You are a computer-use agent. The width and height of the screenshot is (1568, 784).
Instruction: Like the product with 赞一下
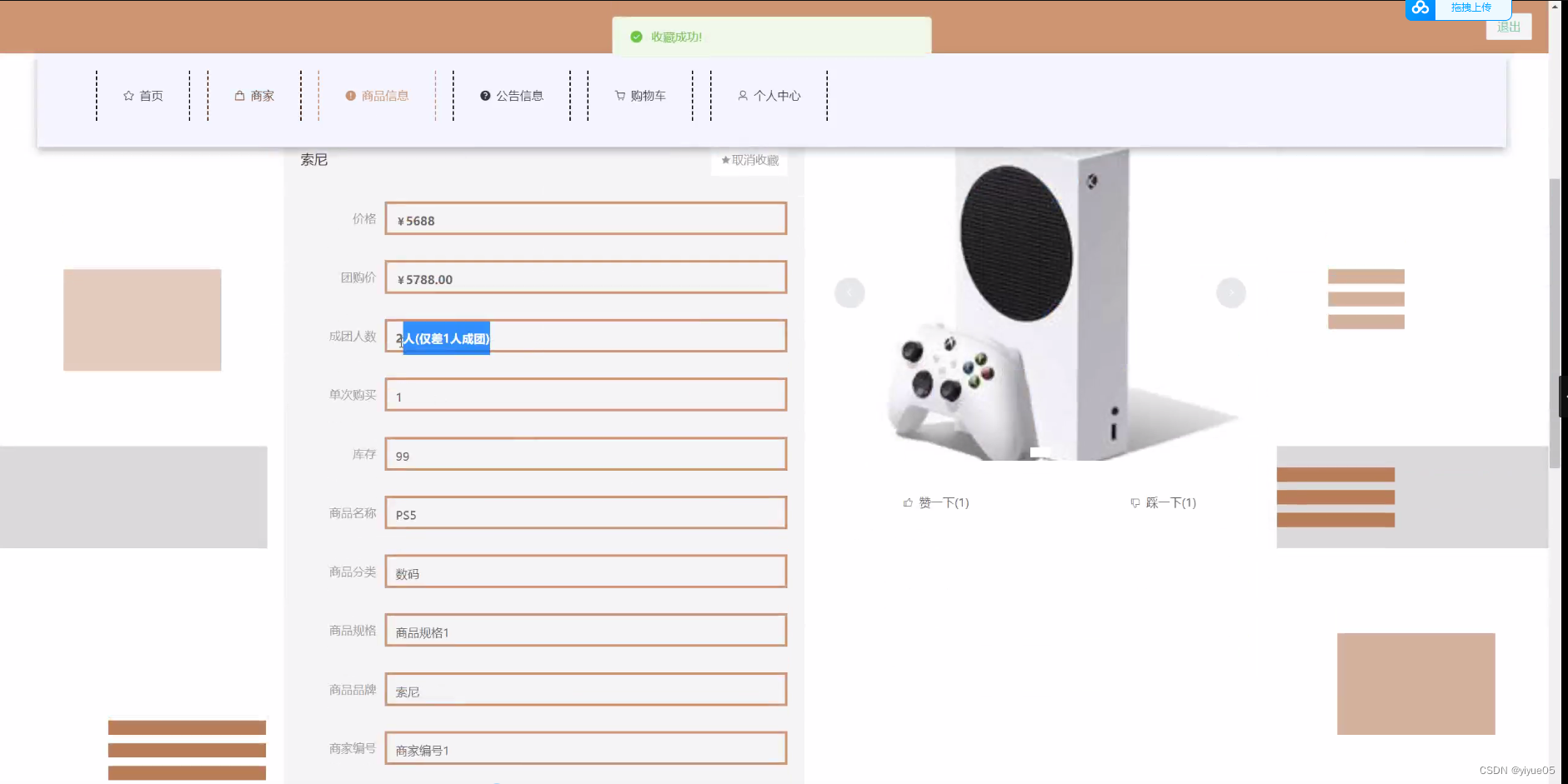936,502
